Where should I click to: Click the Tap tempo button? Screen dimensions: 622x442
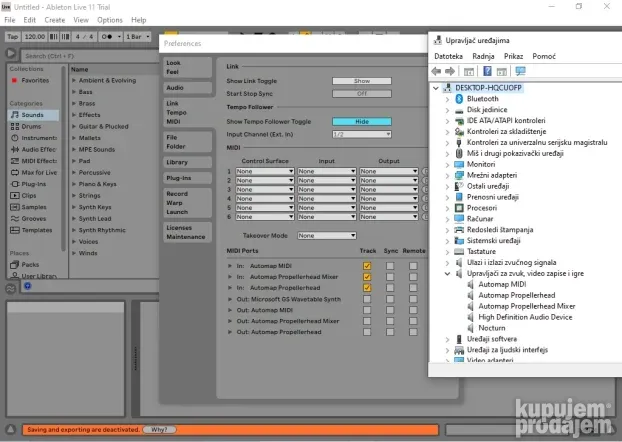click(13, 37)
